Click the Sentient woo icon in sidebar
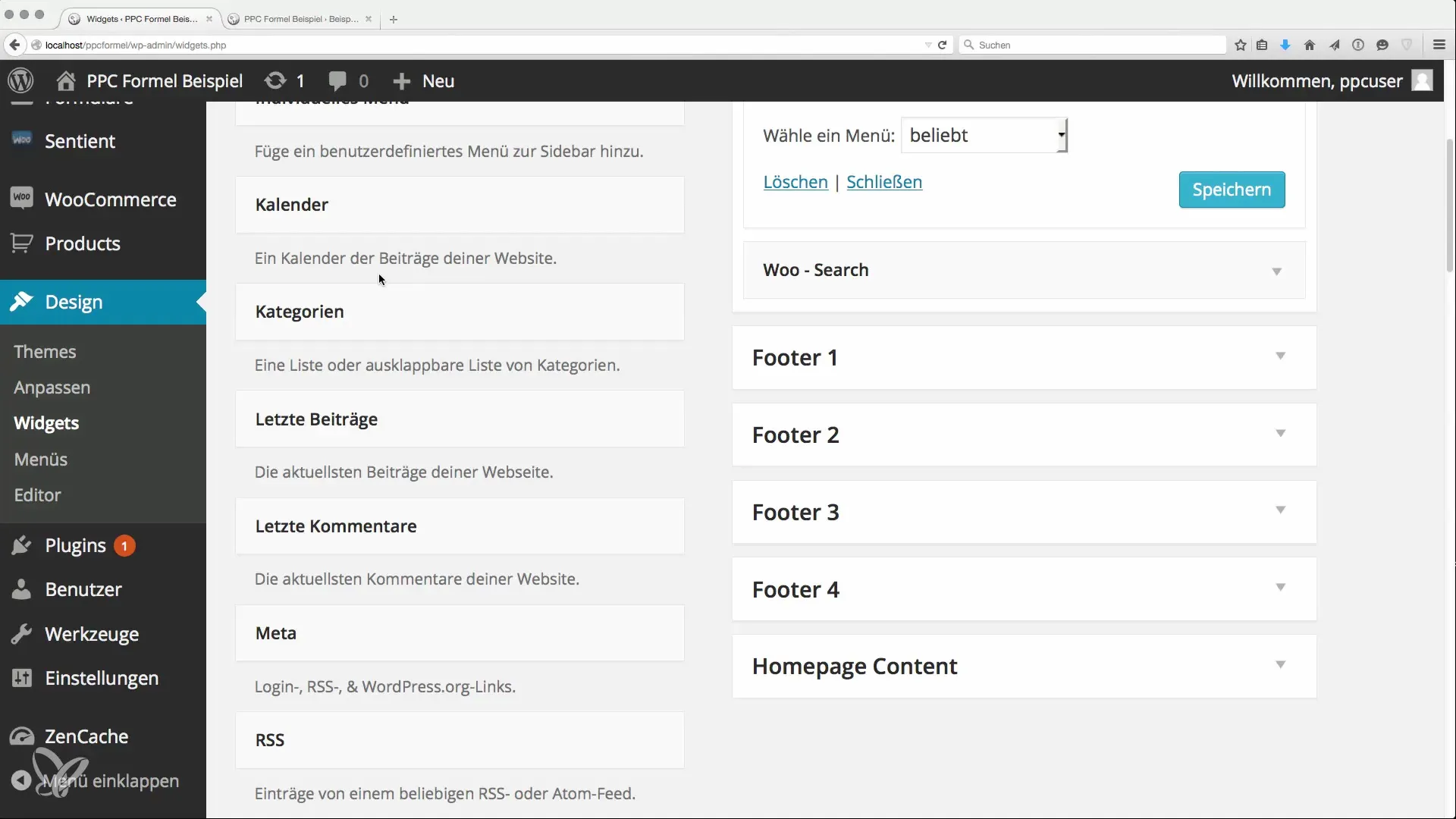The width and height of the screenshot is (1456, 819). click(x=22, y=140)
